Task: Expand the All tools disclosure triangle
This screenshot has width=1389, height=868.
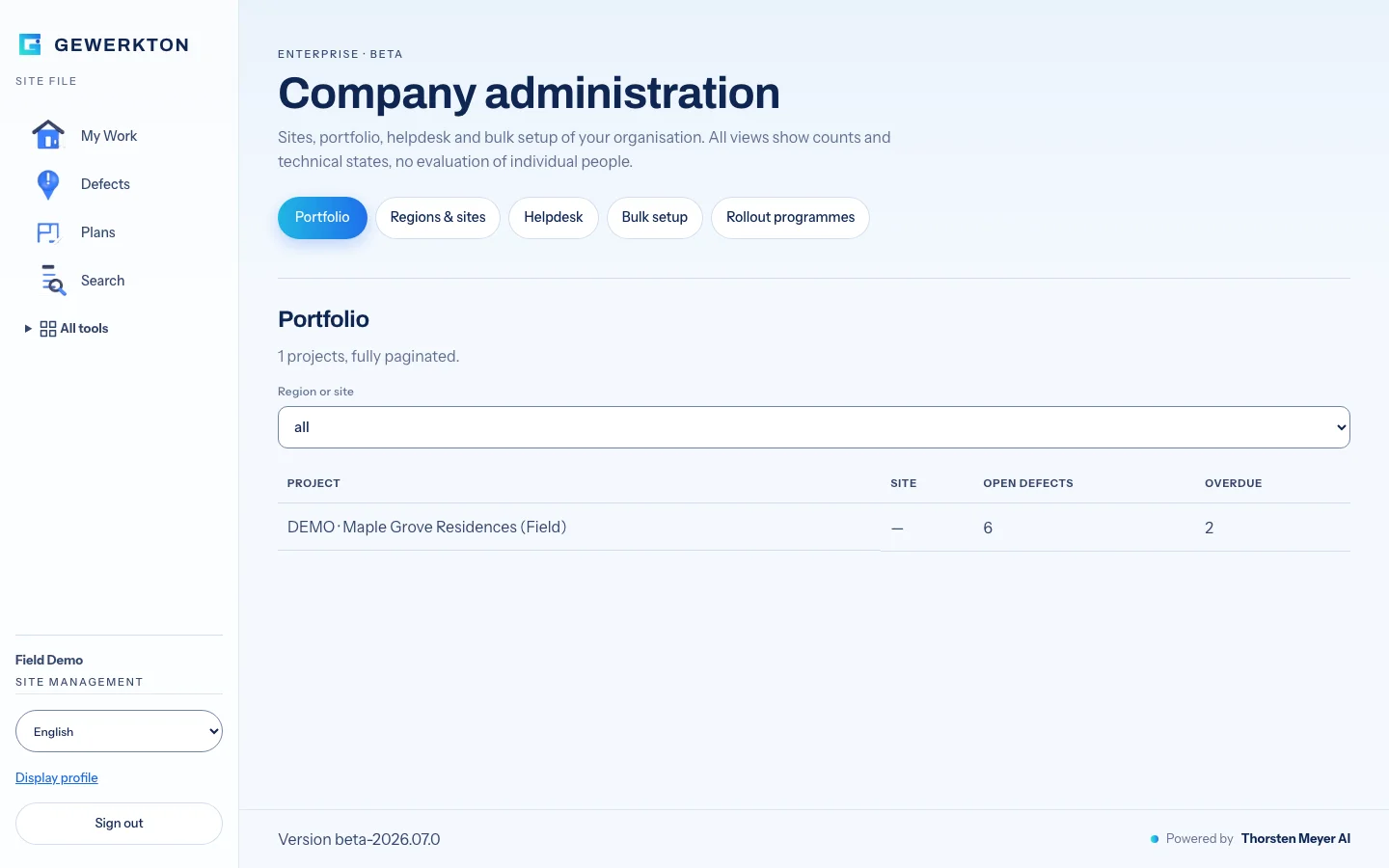Action: click(x=28, y=329)
